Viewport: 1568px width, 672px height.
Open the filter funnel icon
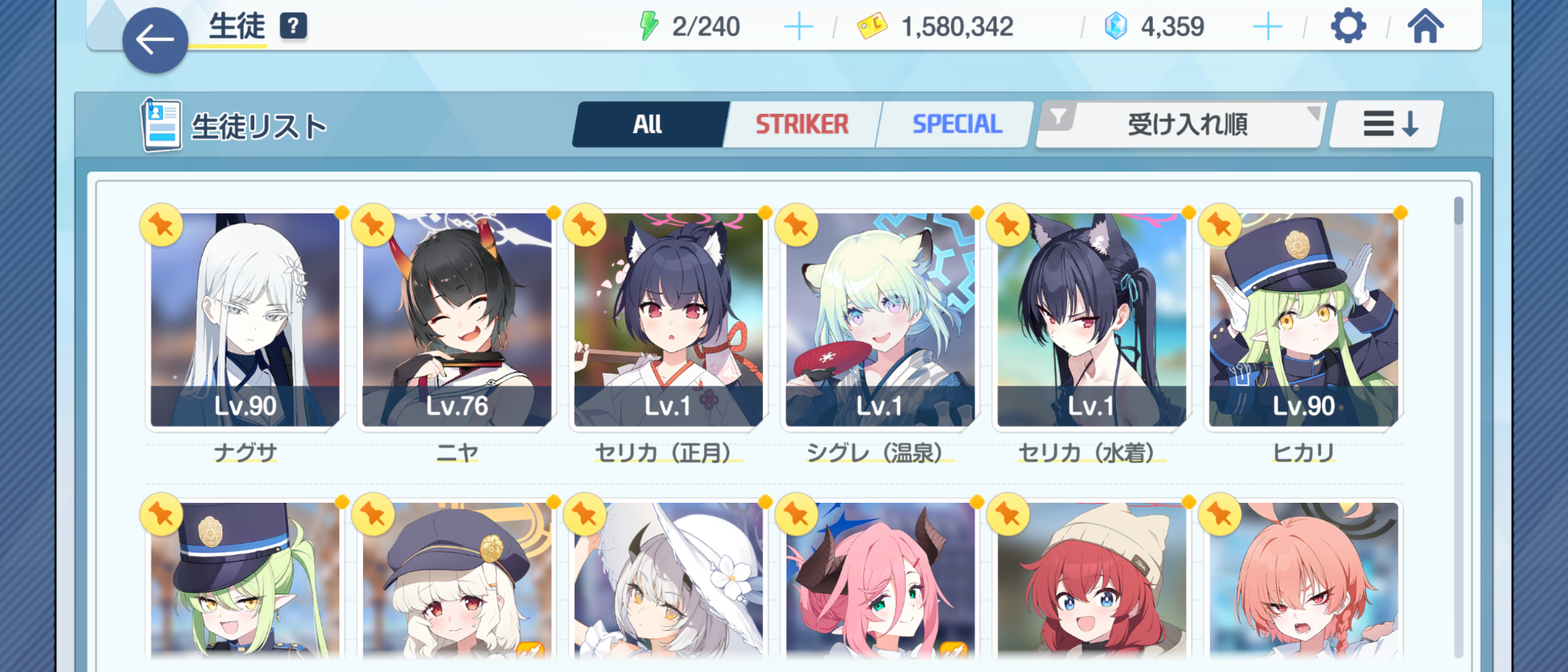pyautogui.click(x=1059, y=117)
